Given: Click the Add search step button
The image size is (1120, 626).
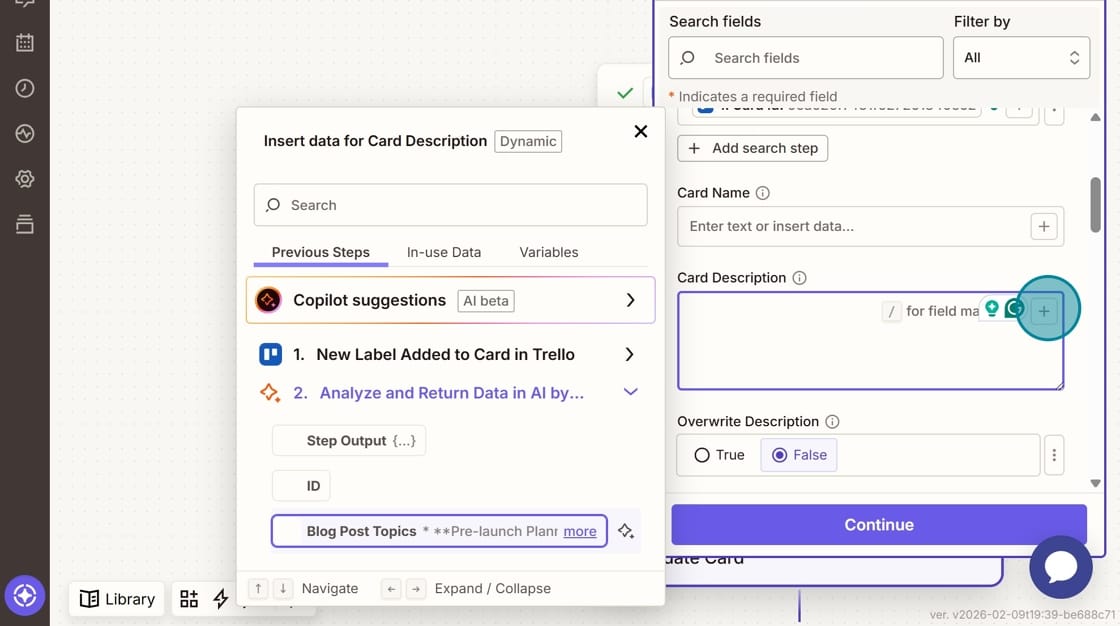Looking at the screenshot, I should tap(752, 148).
